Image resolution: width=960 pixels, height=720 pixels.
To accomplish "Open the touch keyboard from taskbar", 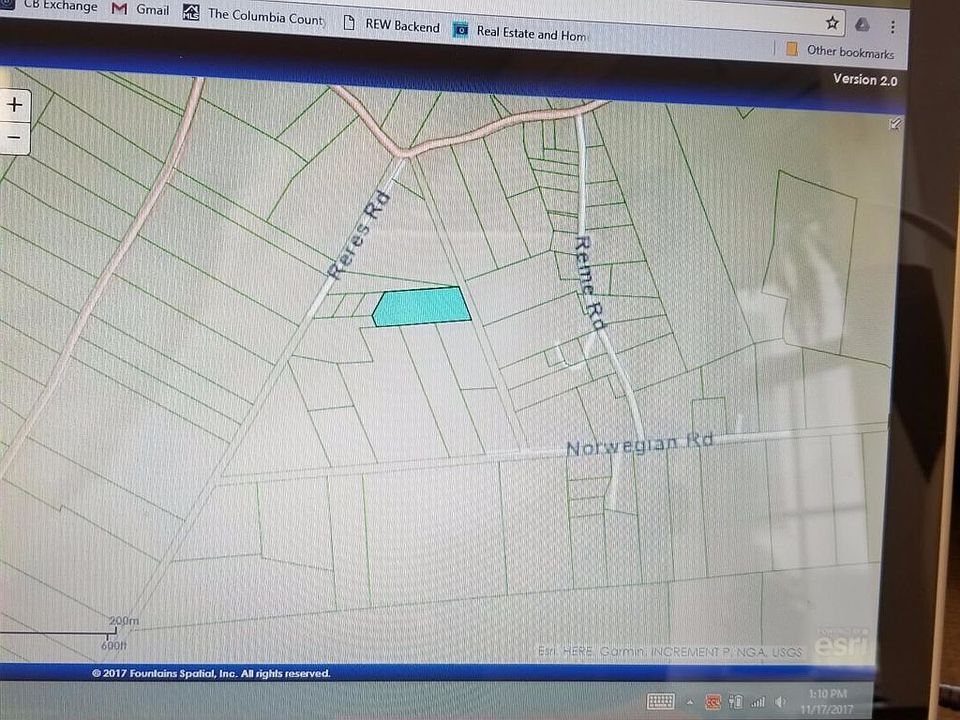I will (660, 701).
